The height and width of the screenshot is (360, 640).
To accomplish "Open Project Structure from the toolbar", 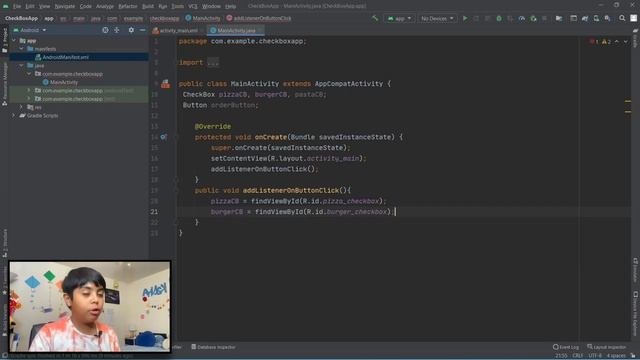I will coord(559,18).
